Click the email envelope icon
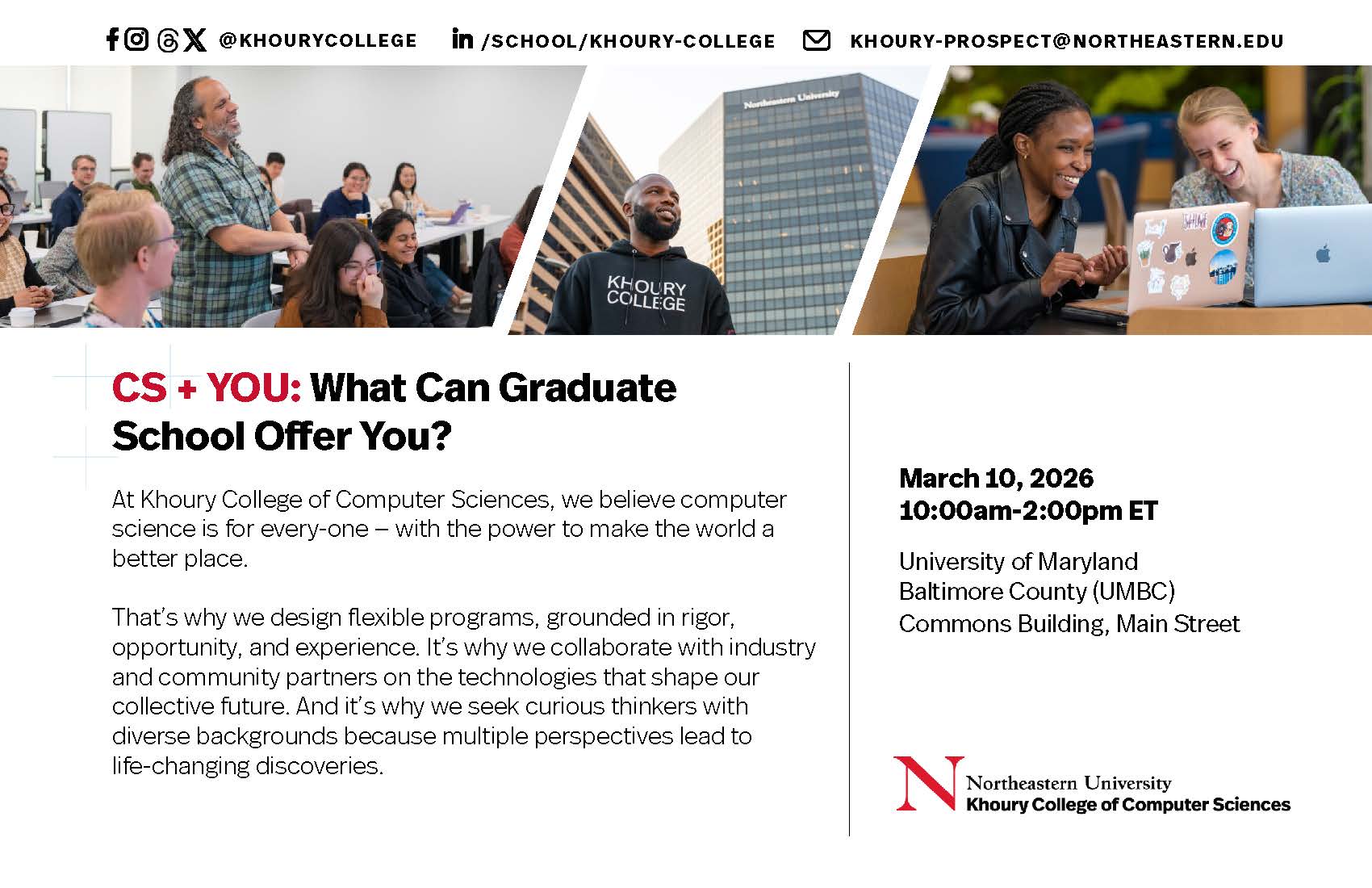The image size is (1372, 888). [816, 40]
